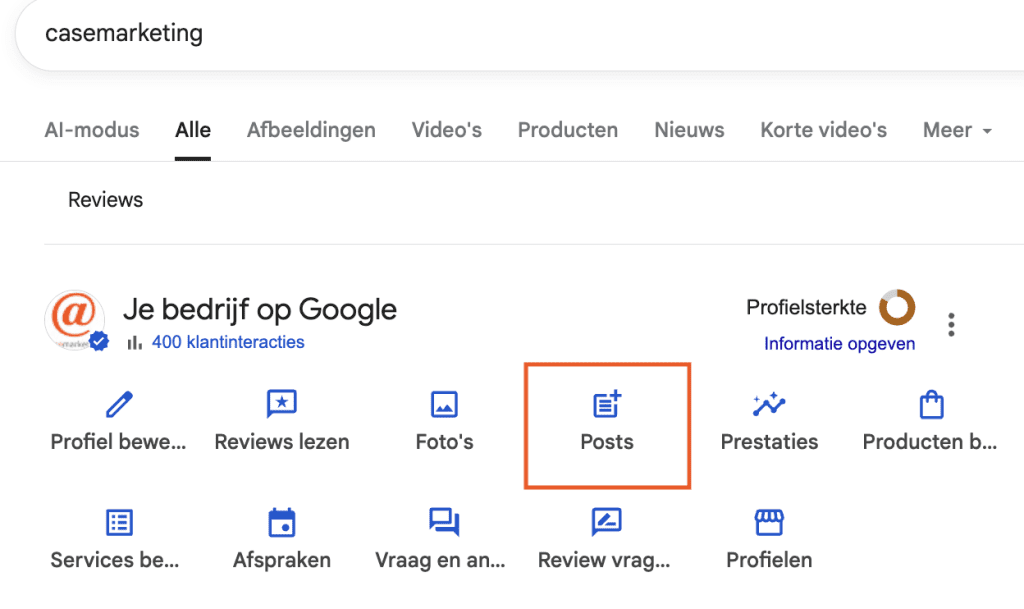1024x609 pixels.
Task: Open the Prestaties sparkline icon
Action: tap(769, 404)
